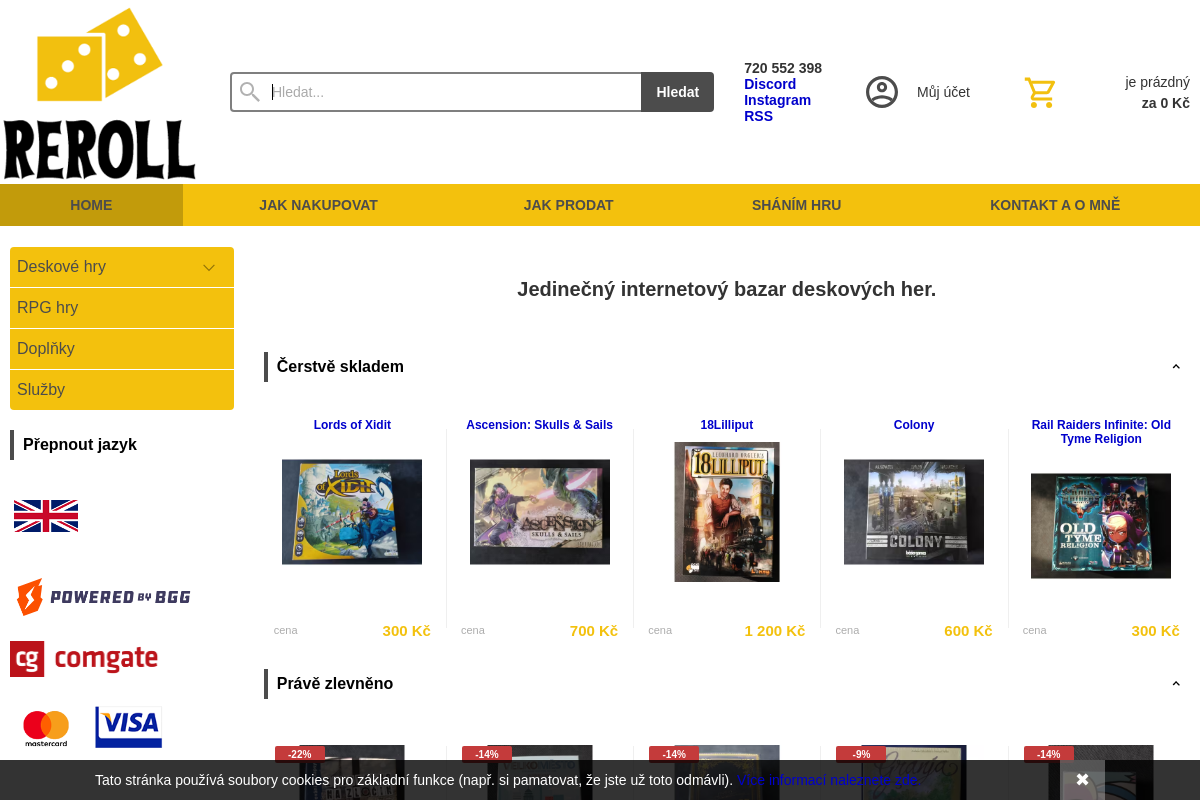Click the magnifier icon in search box

(250, 92)
